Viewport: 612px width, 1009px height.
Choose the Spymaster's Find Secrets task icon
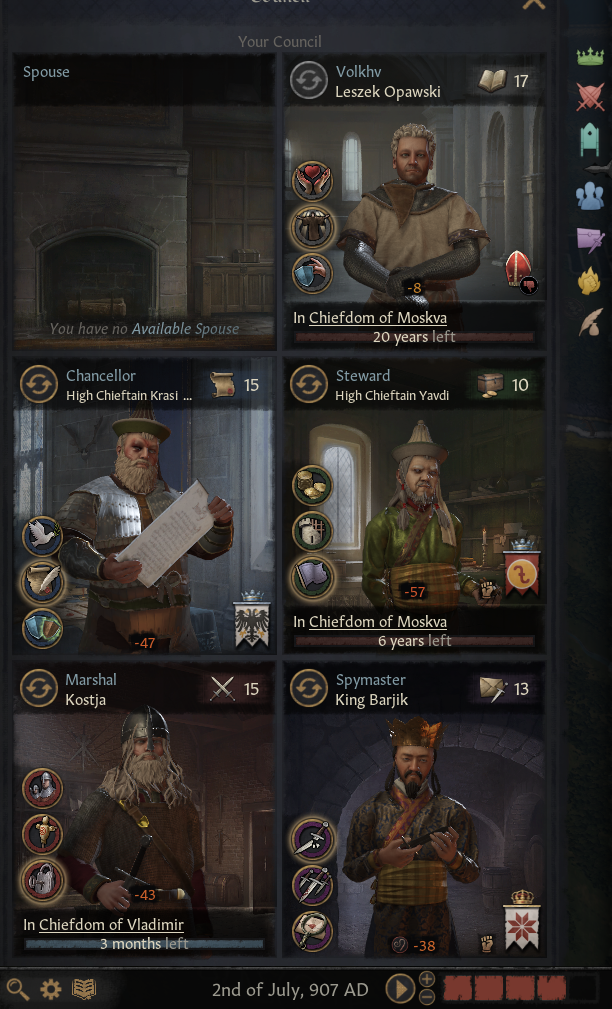tap(313, 930)
